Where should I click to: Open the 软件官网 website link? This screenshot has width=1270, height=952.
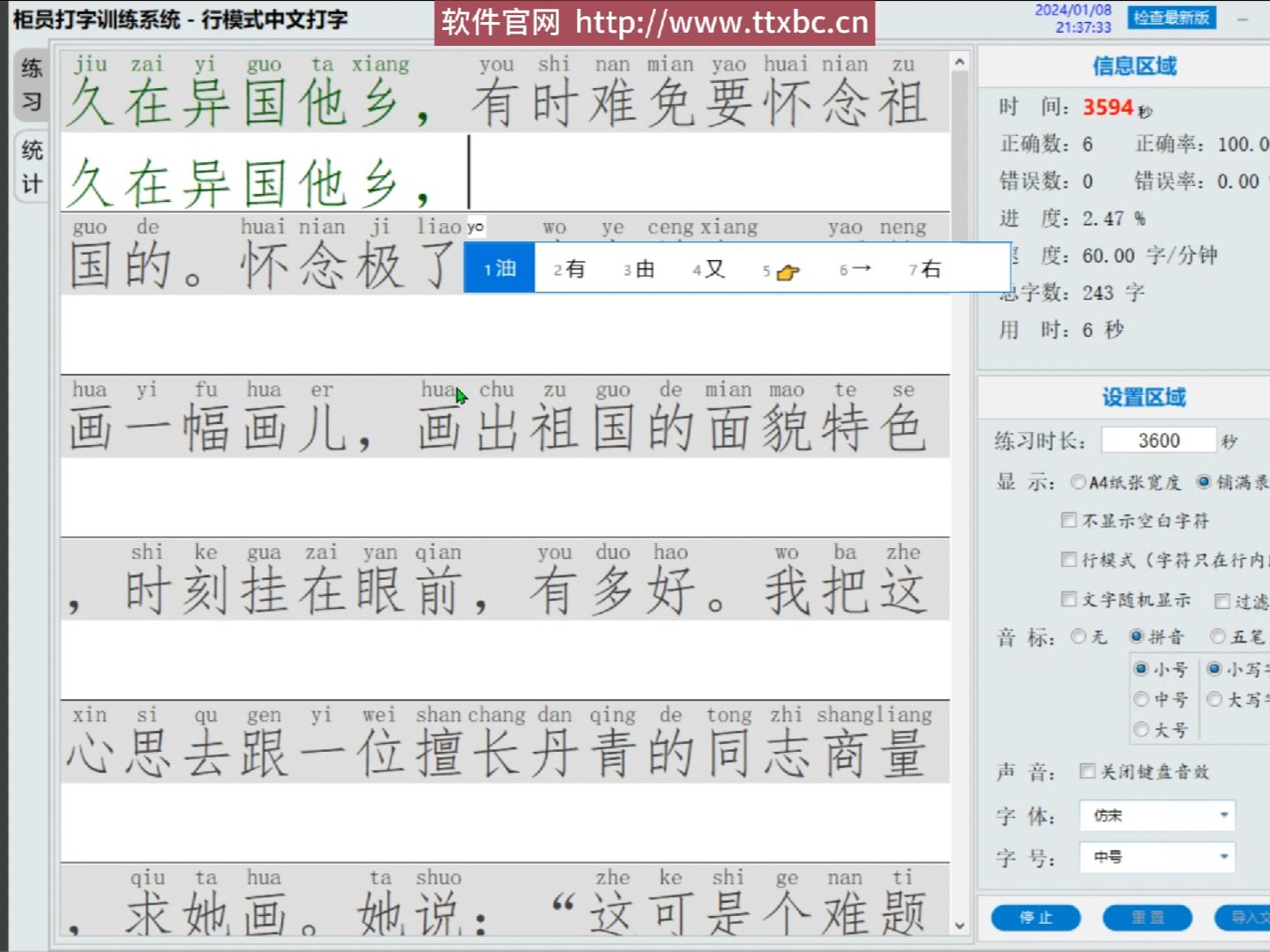(654, 23)
